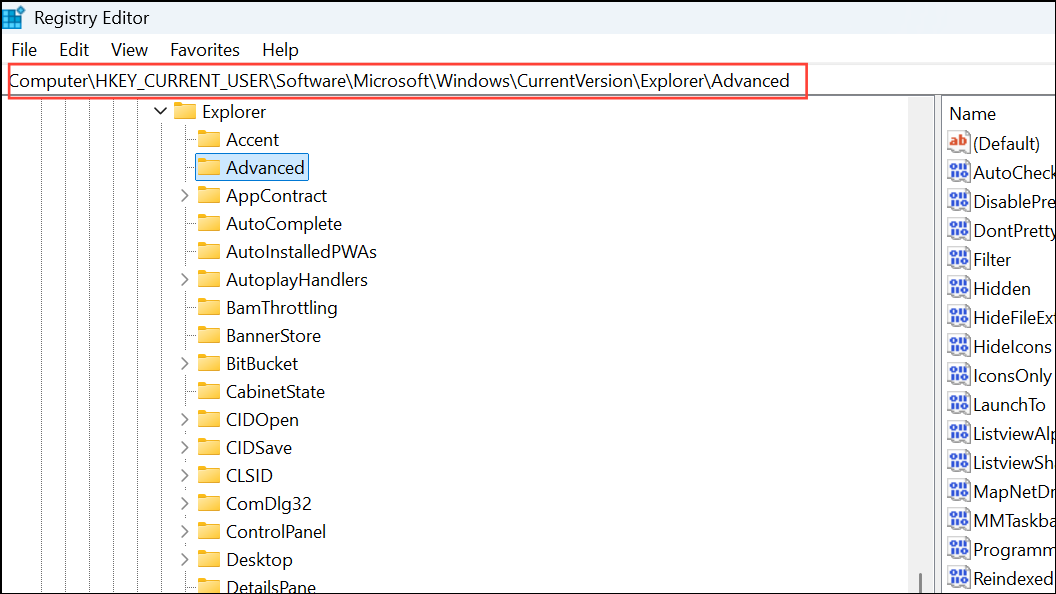Screen dimensions: 1056x594
Task: Open the Edit menu
Action: coord(73,49)
